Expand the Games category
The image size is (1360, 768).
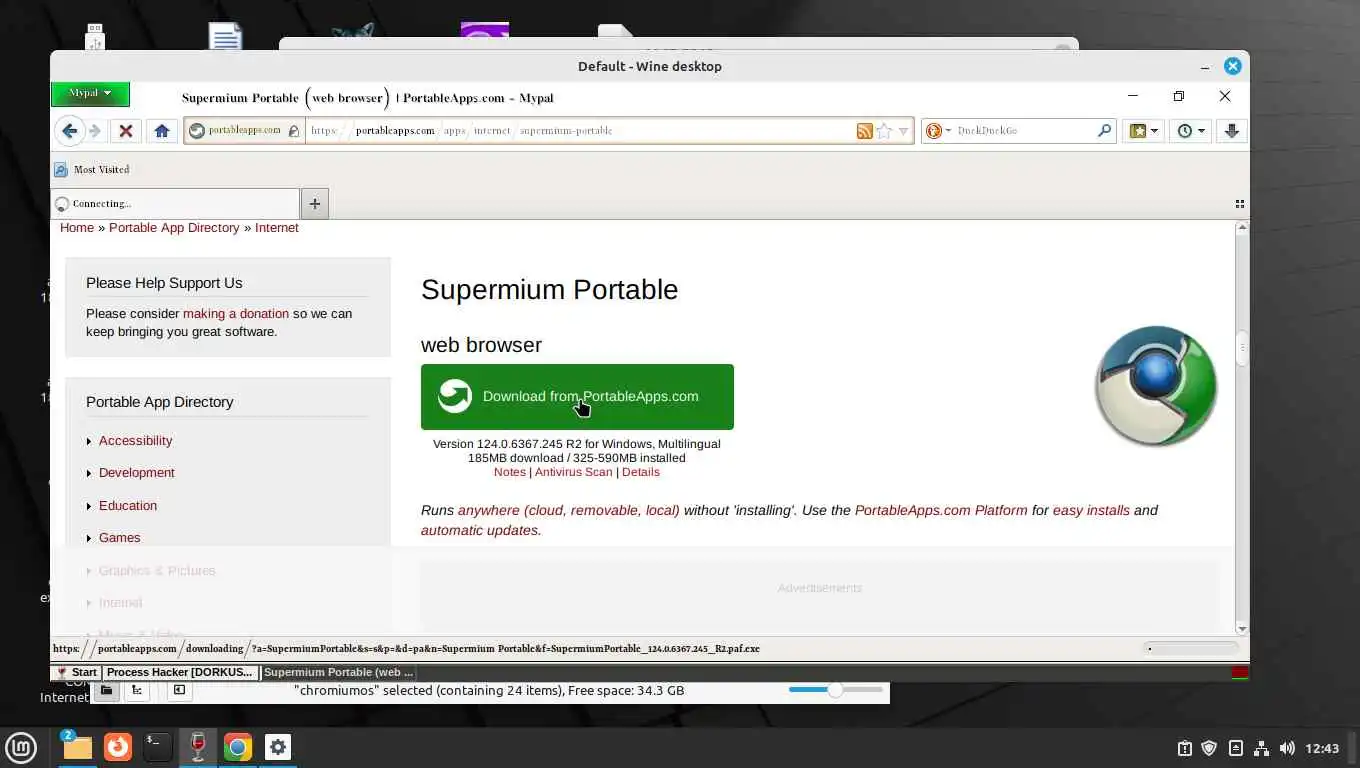(x=119, y=538)
